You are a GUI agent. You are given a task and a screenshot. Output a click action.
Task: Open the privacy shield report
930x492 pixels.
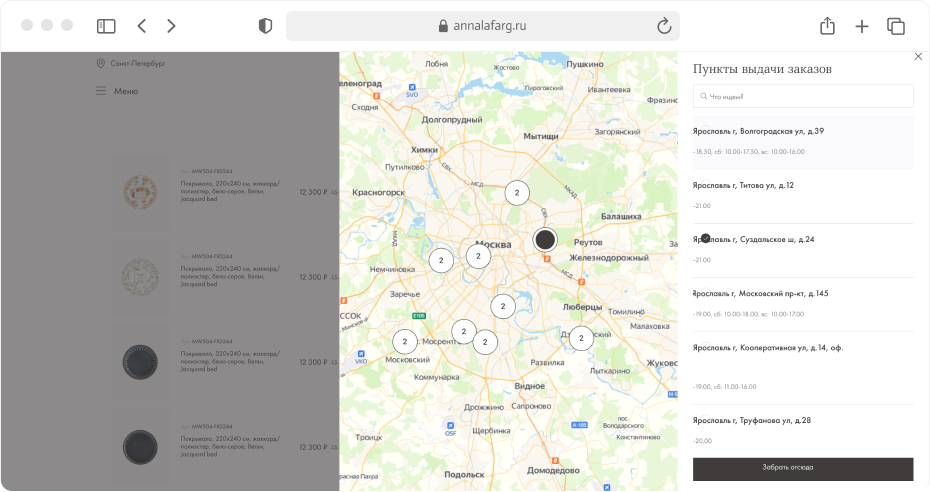point(265,26)
